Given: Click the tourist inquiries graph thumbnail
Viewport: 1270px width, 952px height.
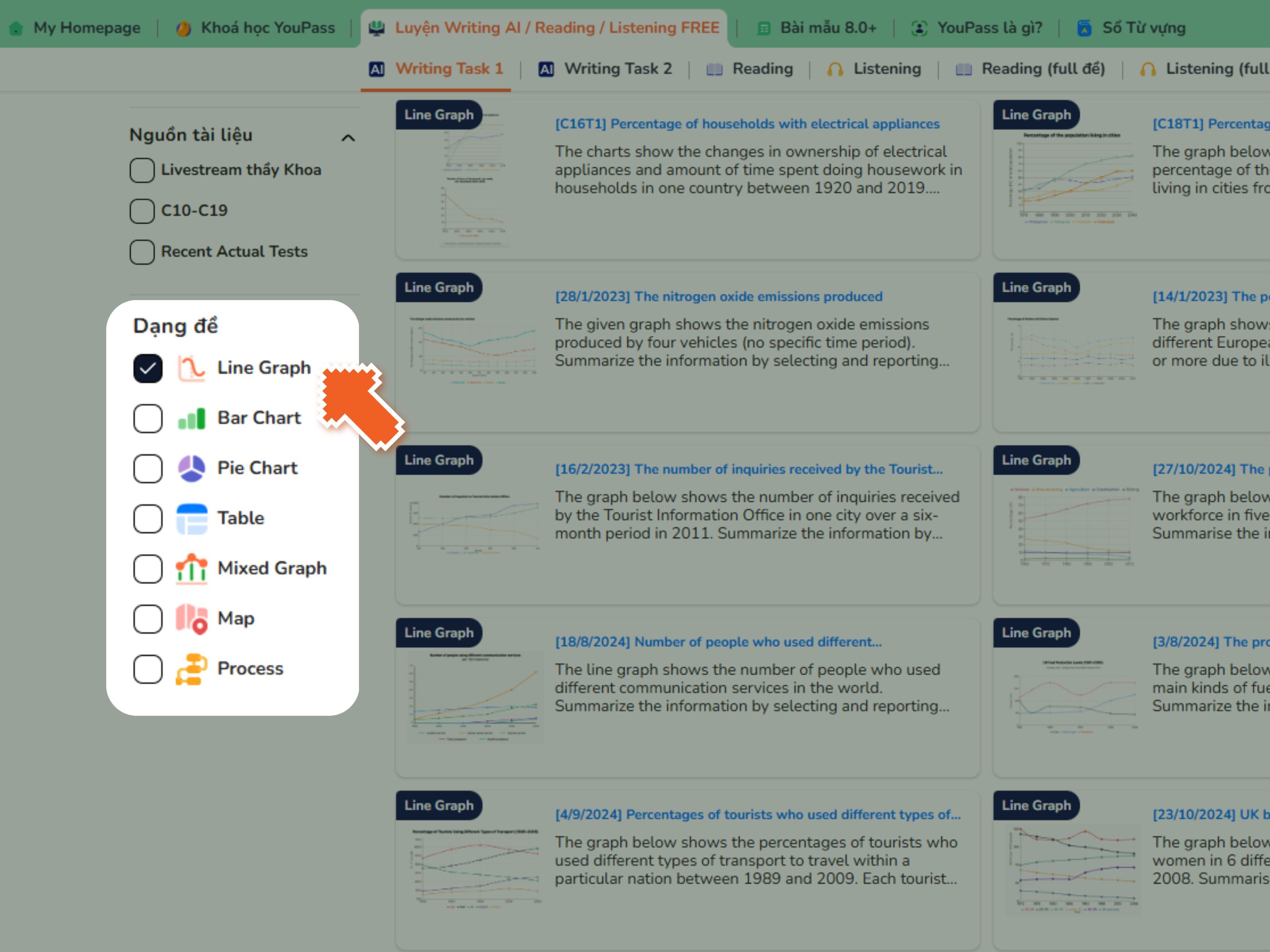Looking at the screenshot, I should coord(474,523).
